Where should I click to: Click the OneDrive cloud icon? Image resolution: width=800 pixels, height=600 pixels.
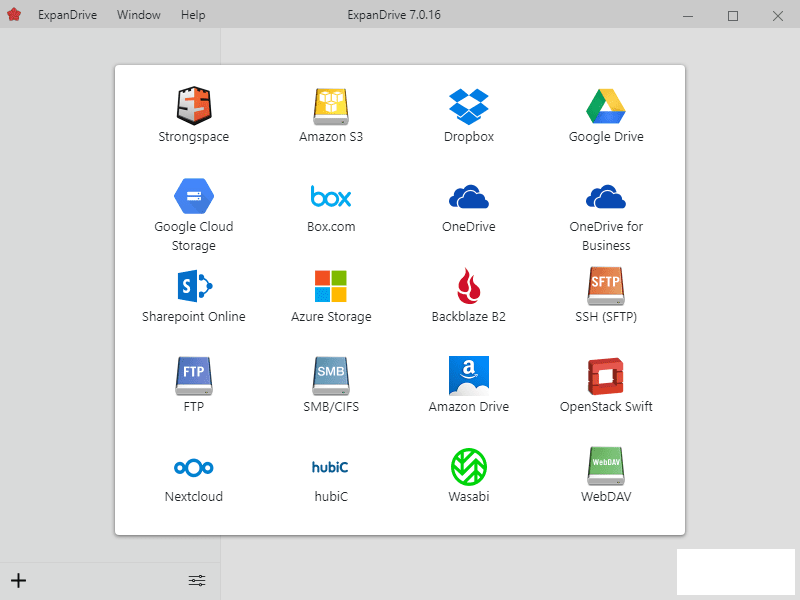click(469, 196)
